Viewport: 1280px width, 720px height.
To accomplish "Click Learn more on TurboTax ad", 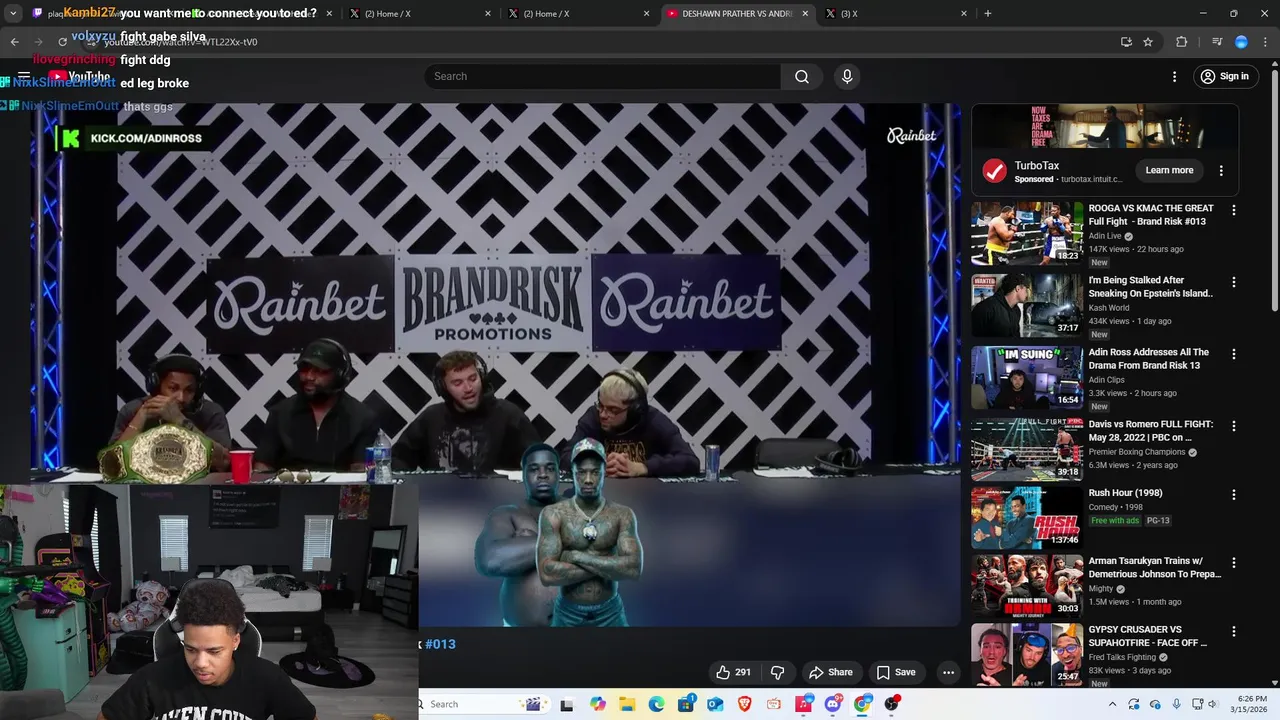I will click(x=1169, y=170).
